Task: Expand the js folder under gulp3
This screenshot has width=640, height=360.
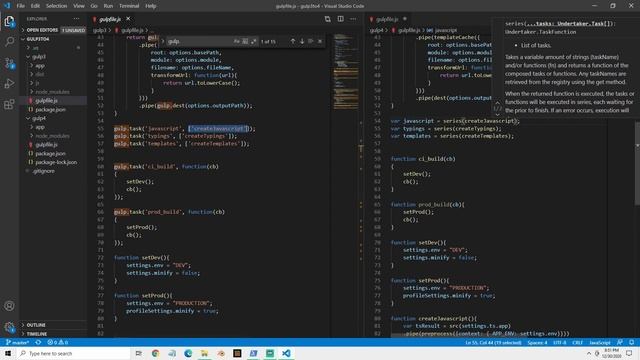Action: click(x=53, y=83)
